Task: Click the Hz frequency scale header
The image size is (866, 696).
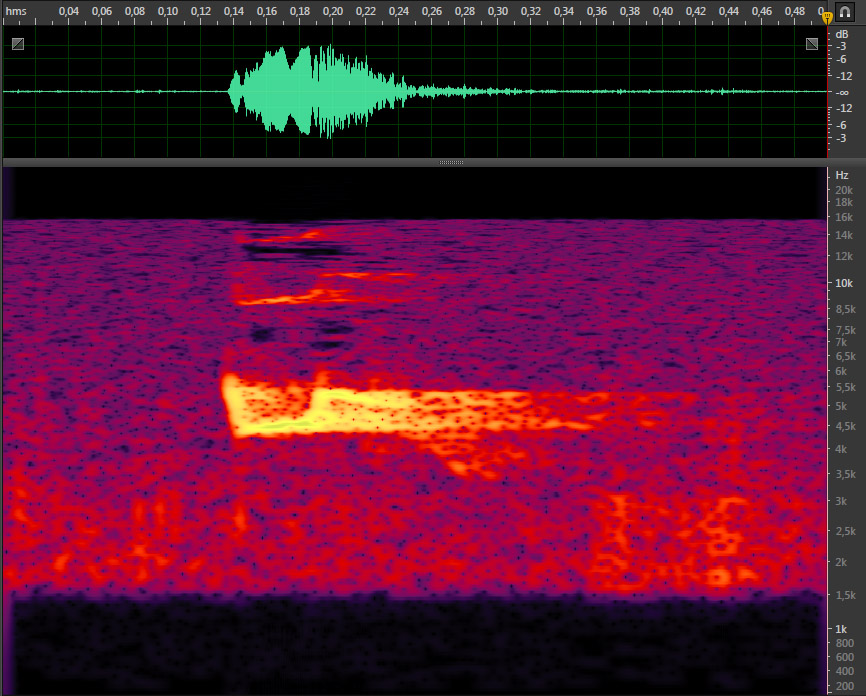Action: pos(842,175)
